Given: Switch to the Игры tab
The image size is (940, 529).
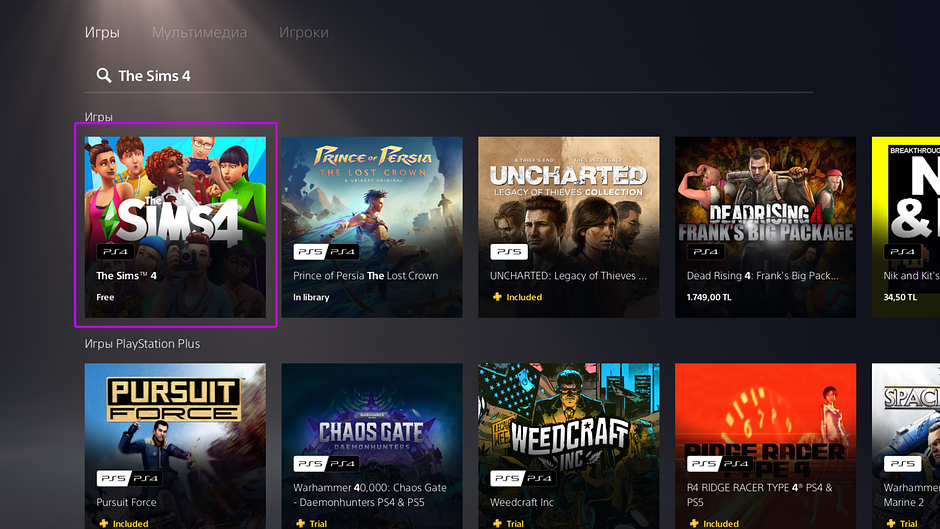Looking at the screenshot, I should (102, 32).
